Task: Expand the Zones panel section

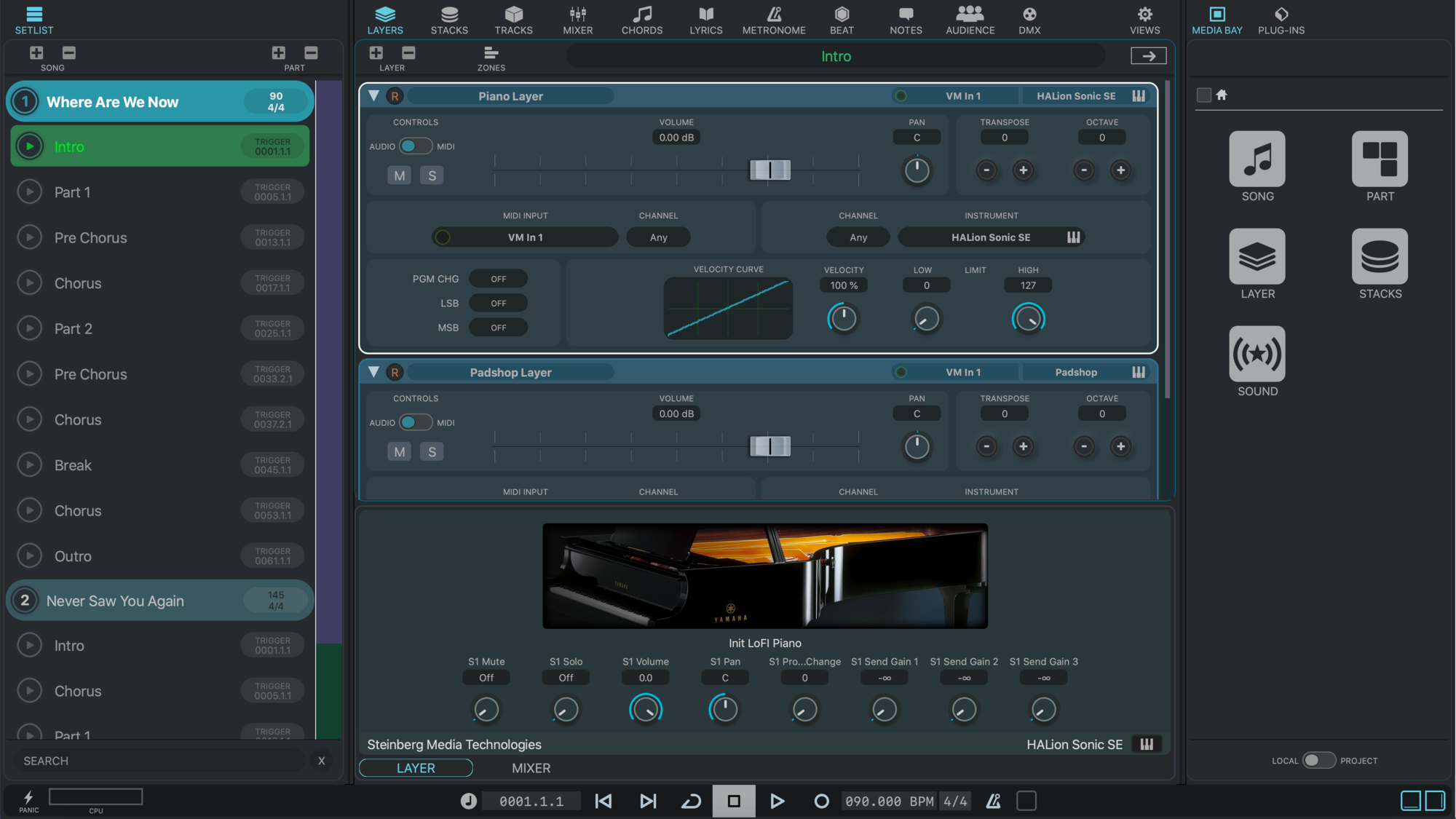Action: [x=490, y=56]
